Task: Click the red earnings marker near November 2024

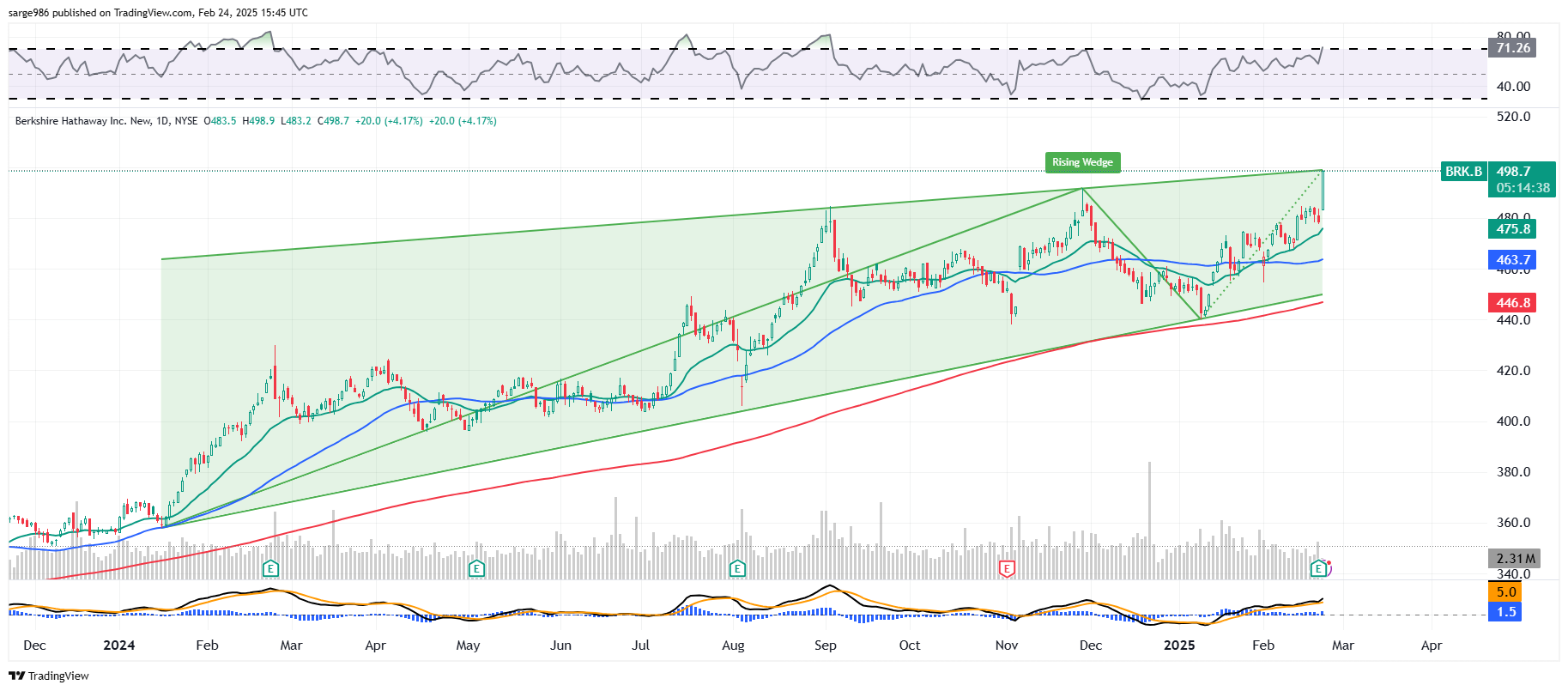Action: tap(1007, 568)
